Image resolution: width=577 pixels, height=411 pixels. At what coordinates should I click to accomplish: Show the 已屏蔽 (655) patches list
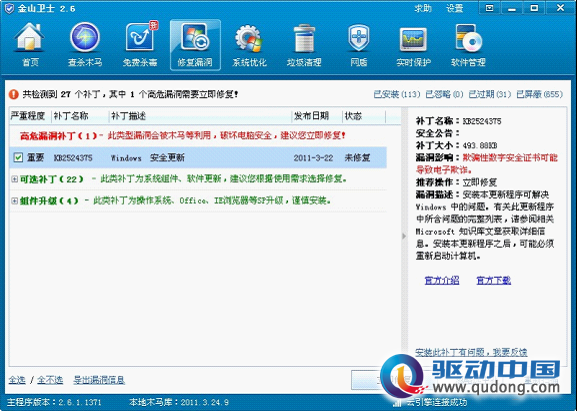point(539,95)
